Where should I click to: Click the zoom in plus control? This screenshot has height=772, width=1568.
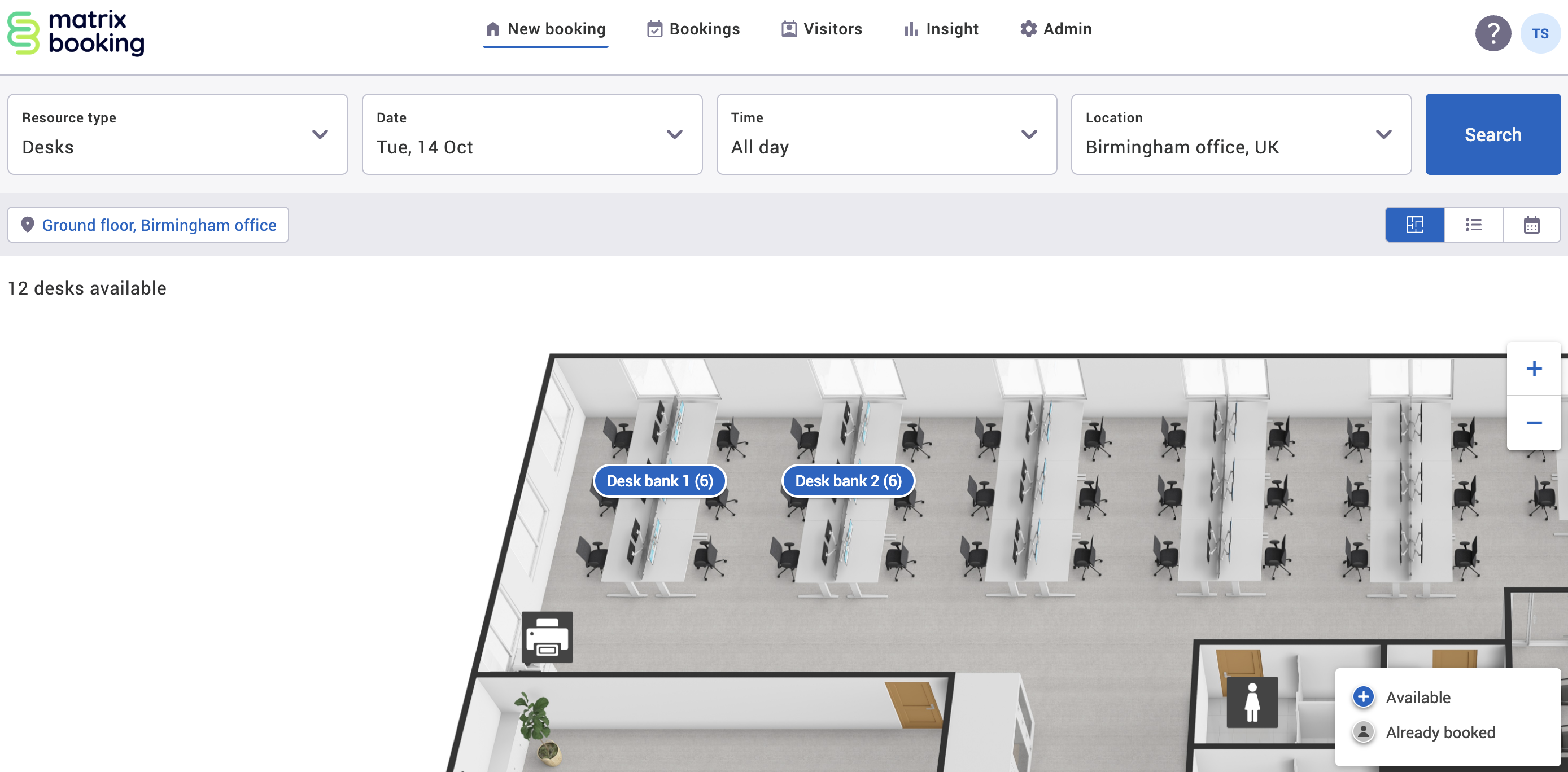tap(1534, 368)
